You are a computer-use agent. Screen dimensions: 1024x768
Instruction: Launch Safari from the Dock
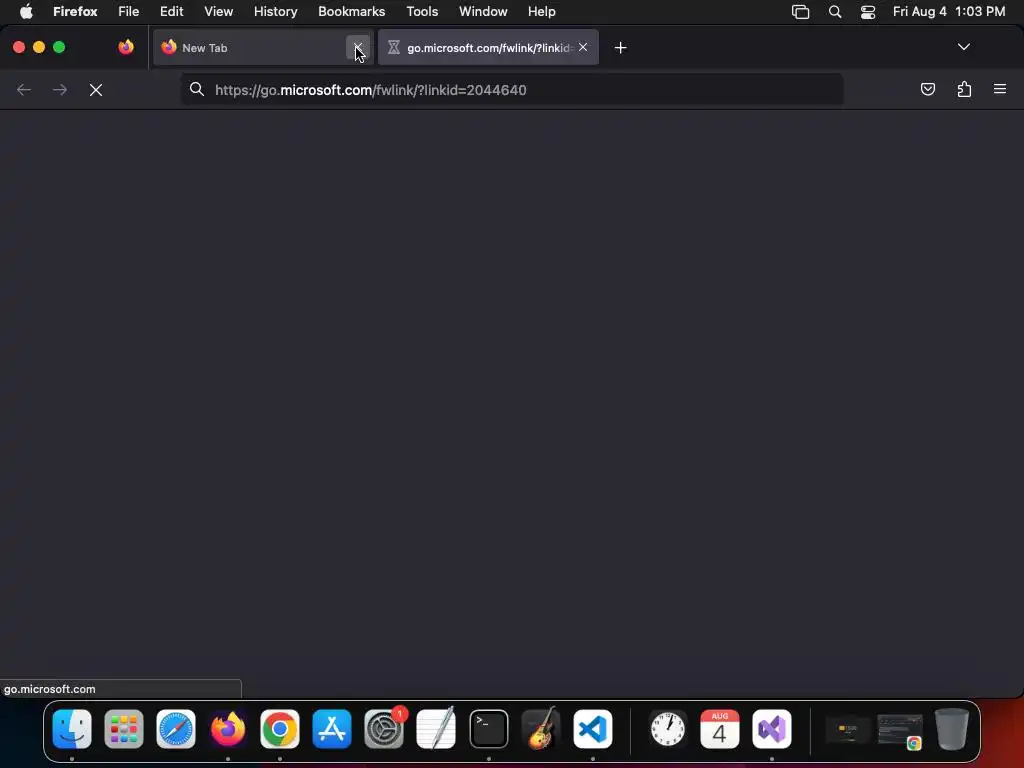176,729
